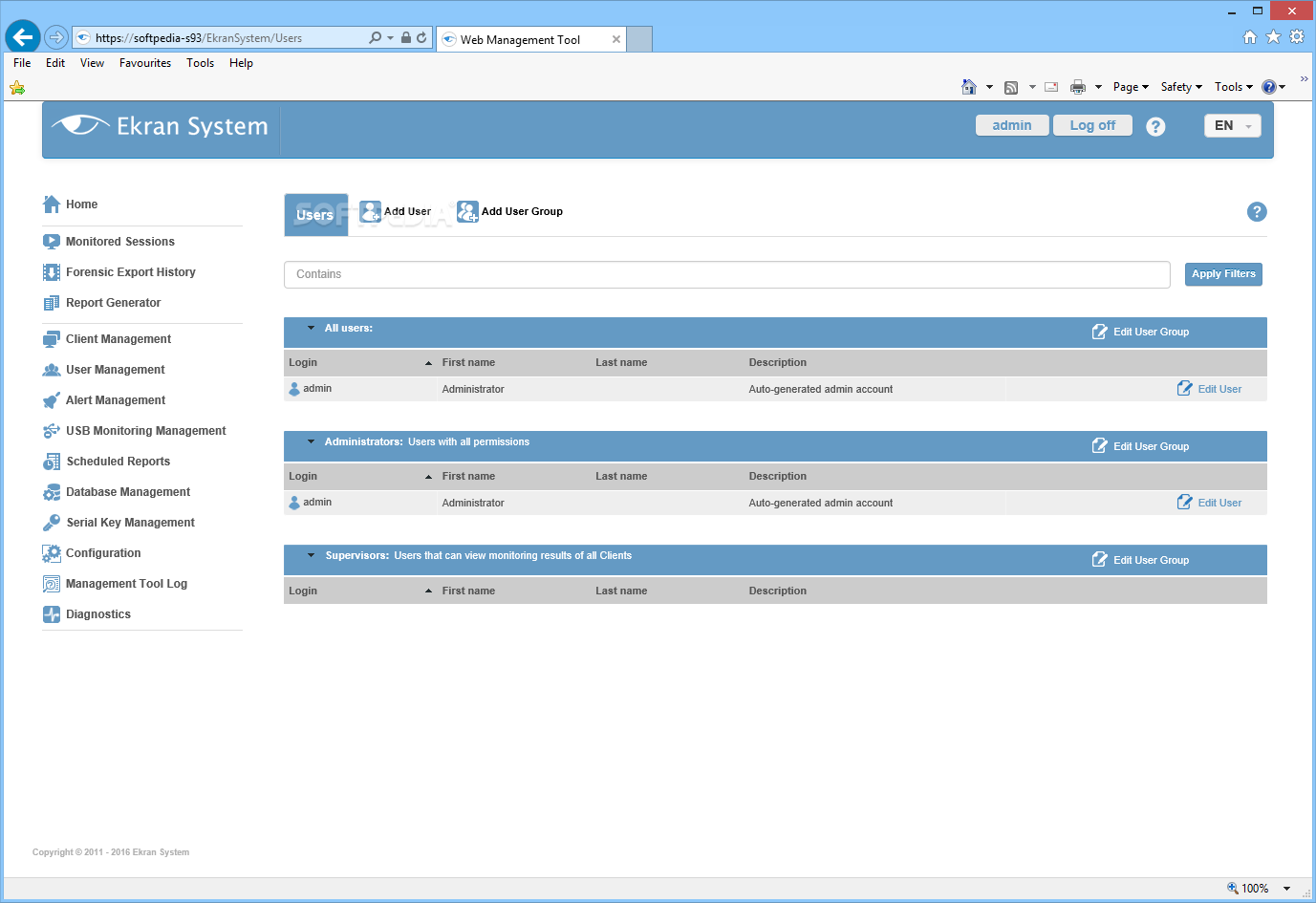Click the Alert Management icon

pos(52,400)
